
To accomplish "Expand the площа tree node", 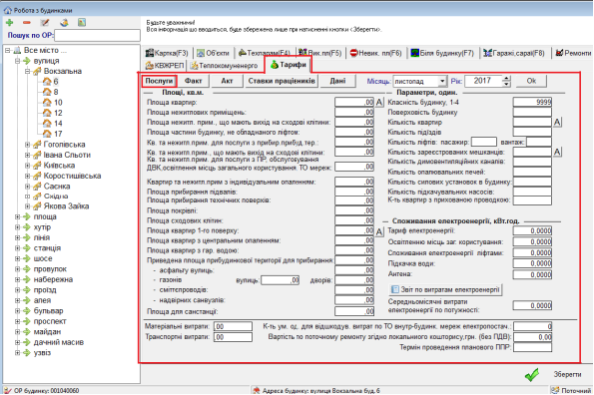I will coord(17,217).
